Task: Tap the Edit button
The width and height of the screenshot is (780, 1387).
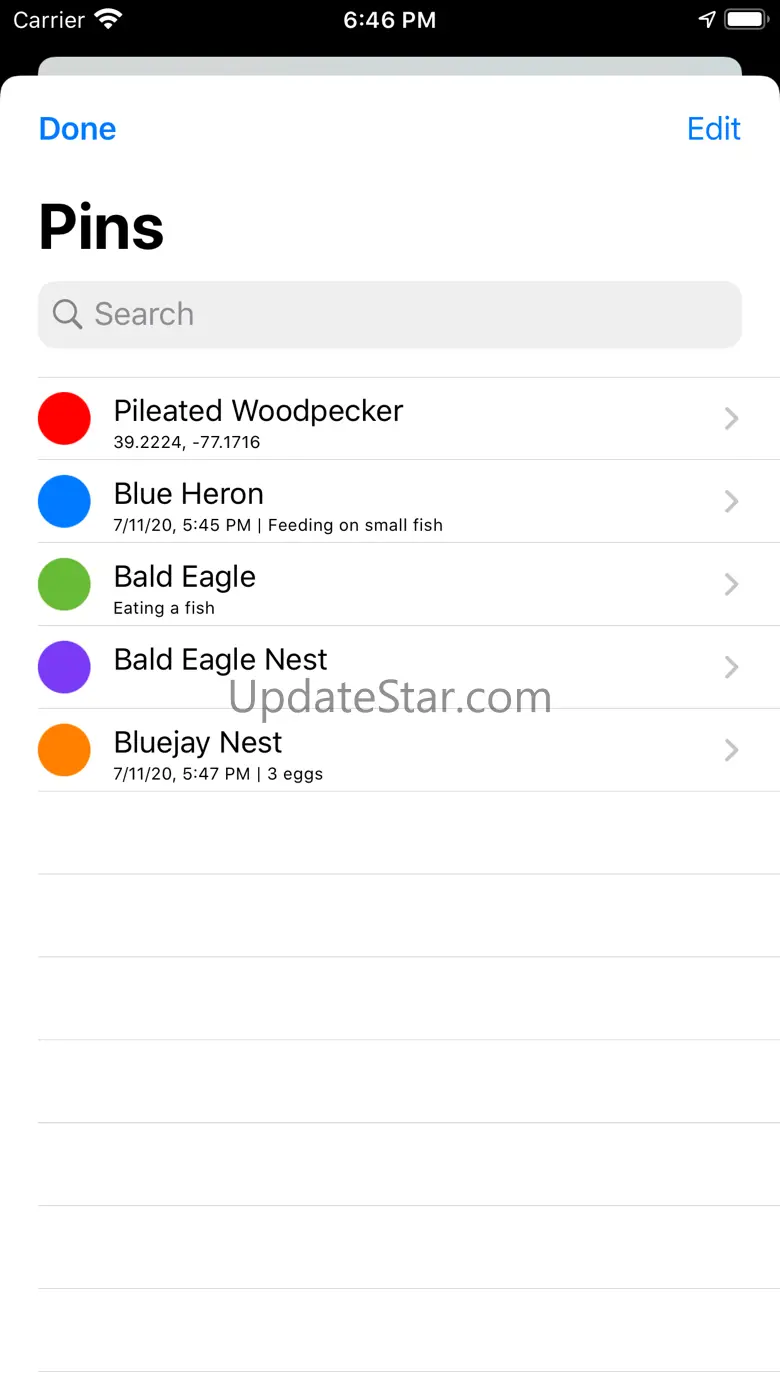Action: [x=713, y=129]
